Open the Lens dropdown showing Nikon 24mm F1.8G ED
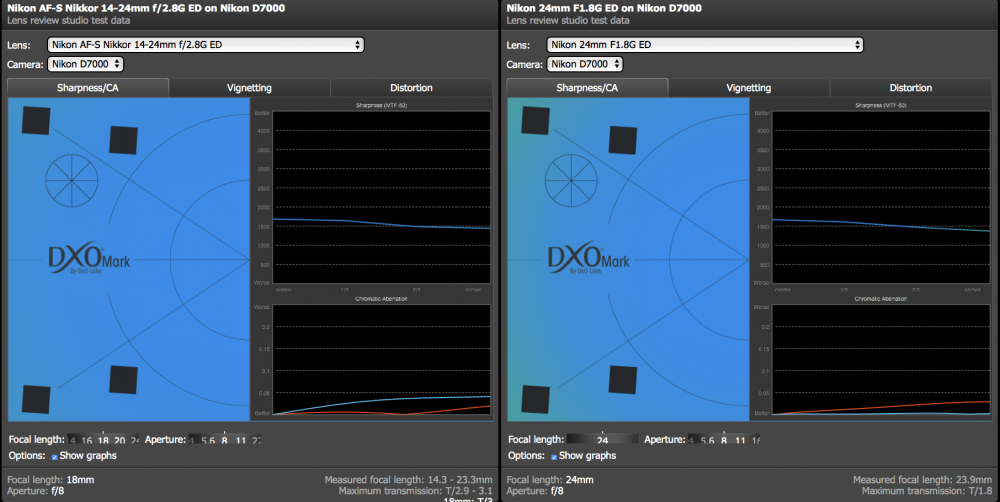 [705, 45]
